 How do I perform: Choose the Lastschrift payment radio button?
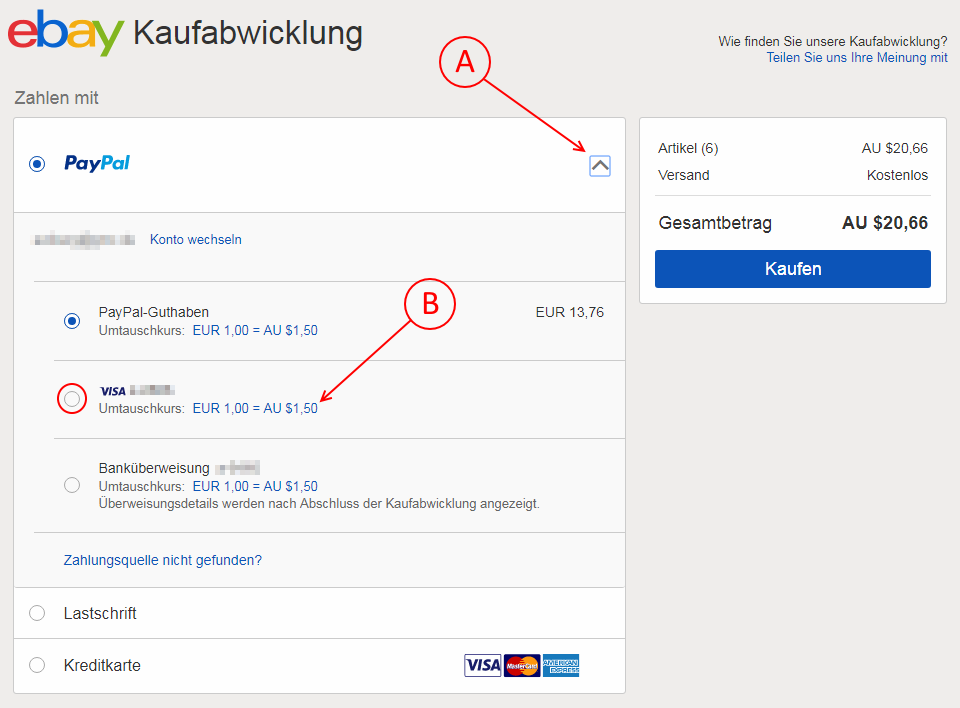38,613
